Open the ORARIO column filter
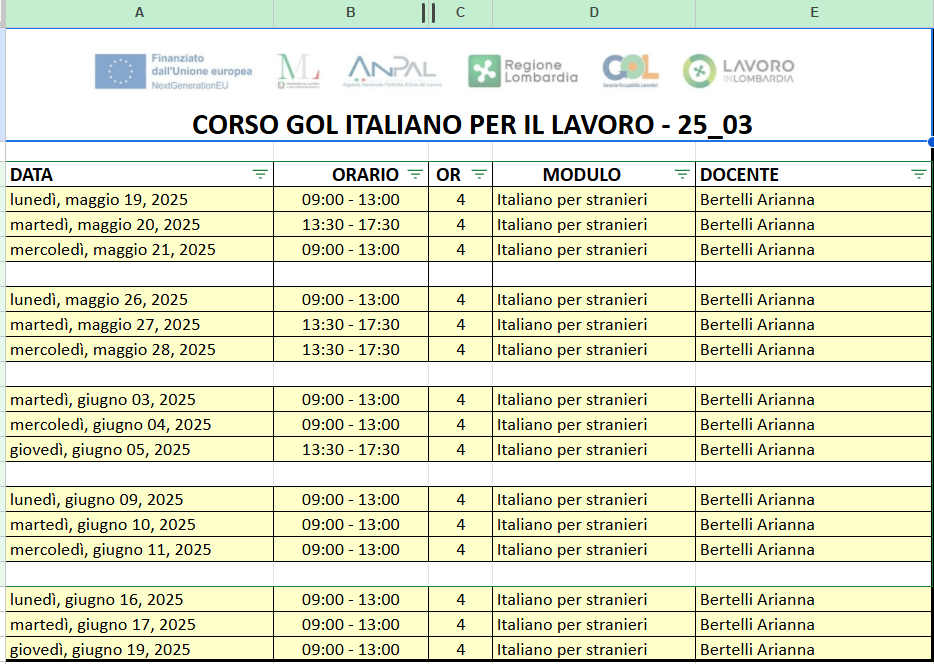The image size is (934, 664). 415,174
